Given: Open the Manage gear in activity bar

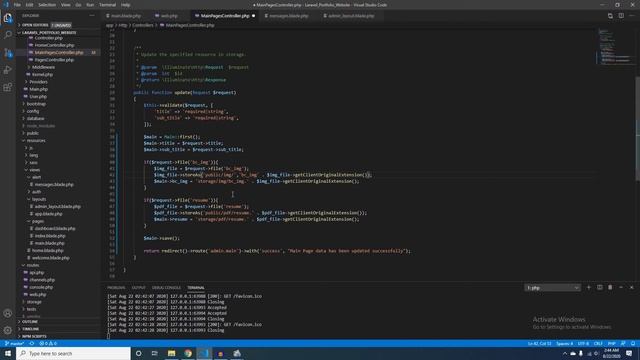Looking at the screenshot, I should click(8, 330).
